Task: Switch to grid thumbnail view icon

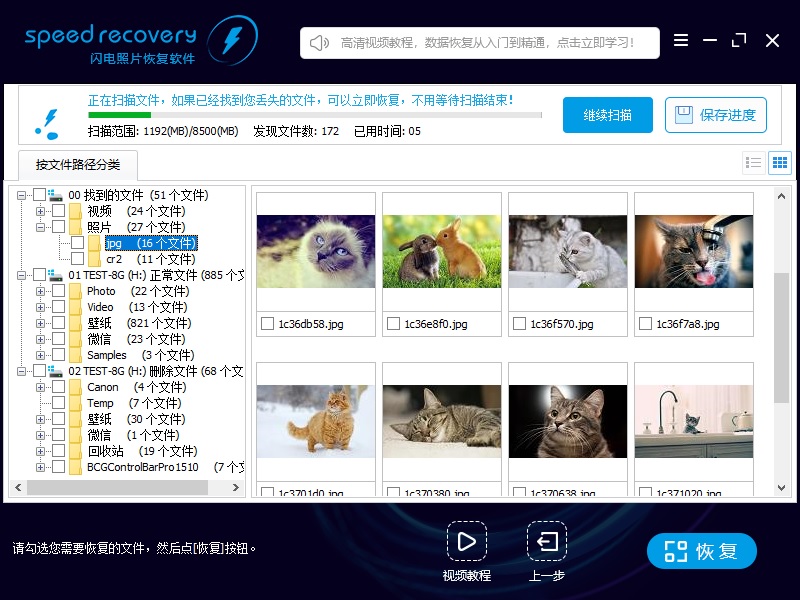Action: coord(780,163)
